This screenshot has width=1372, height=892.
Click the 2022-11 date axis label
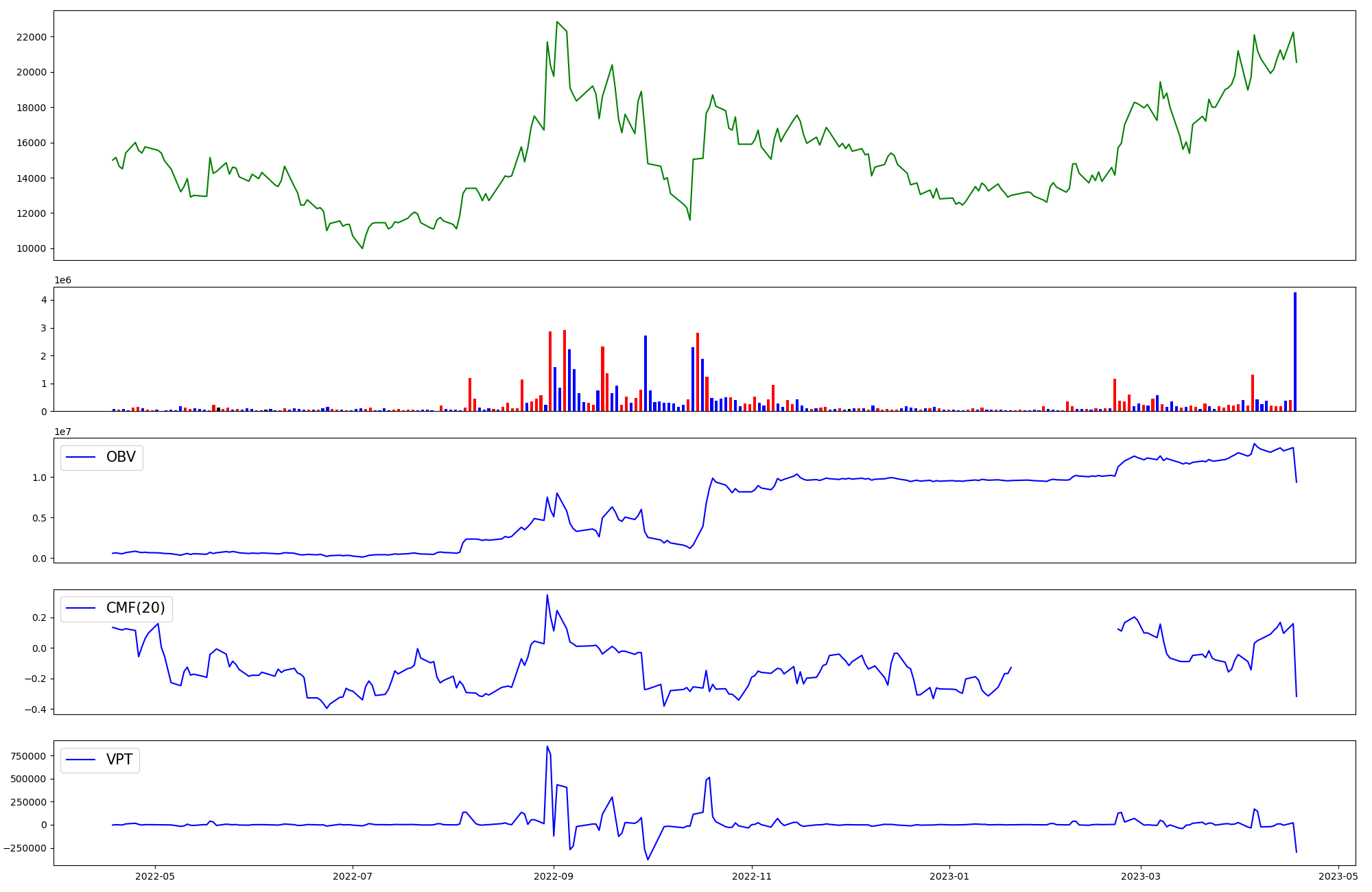752,876
